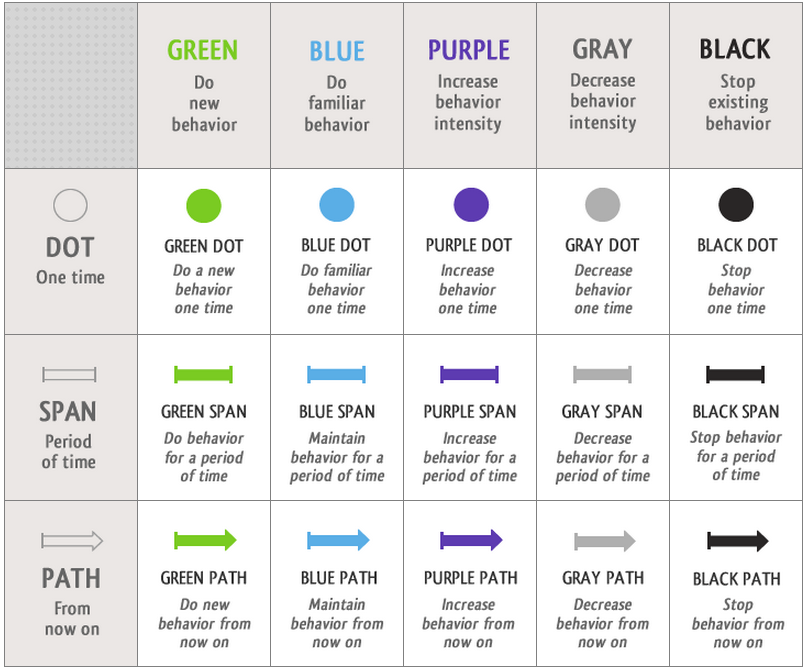The height and width of the screenshot is (671, 807).
Task: Click the BLACK column header
Action: click(x=735, y=49)
